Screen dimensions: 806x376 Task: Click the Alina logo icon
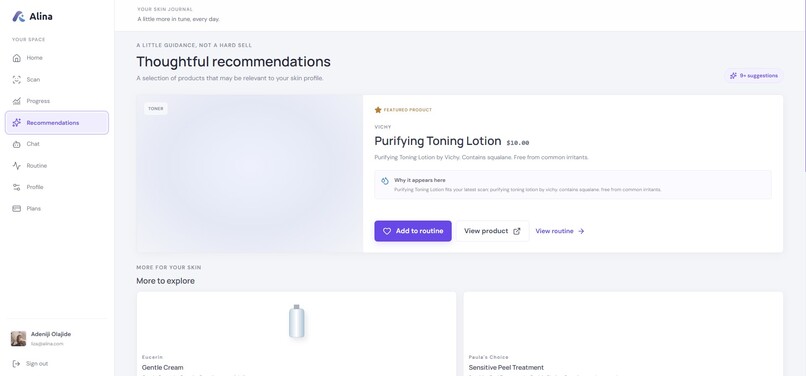(x=19, y=16)
